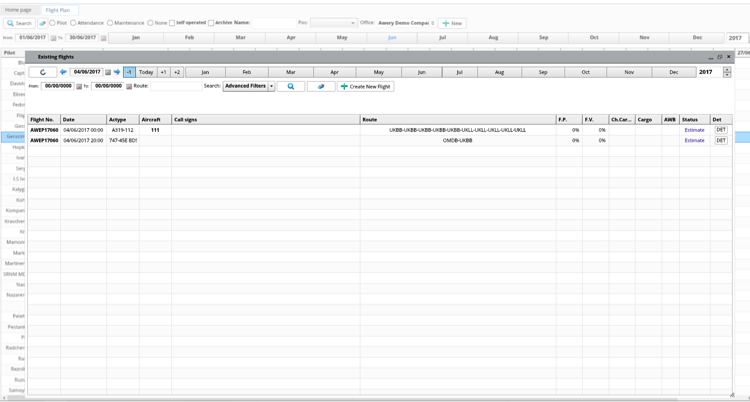Click the eraser clear filters button

click(321, 87)
